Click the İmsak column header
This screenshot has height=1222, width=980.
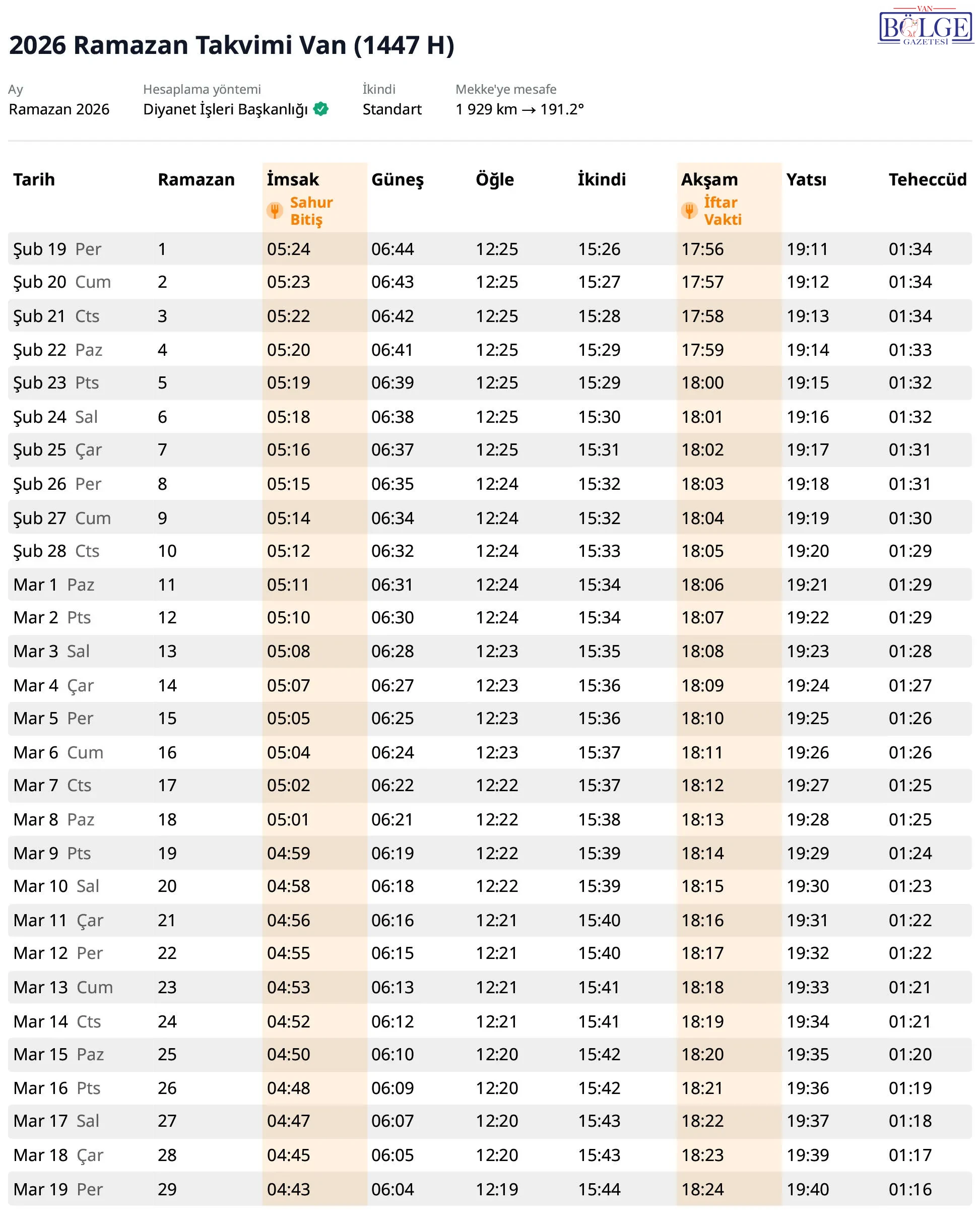click(x=292, y=180)
